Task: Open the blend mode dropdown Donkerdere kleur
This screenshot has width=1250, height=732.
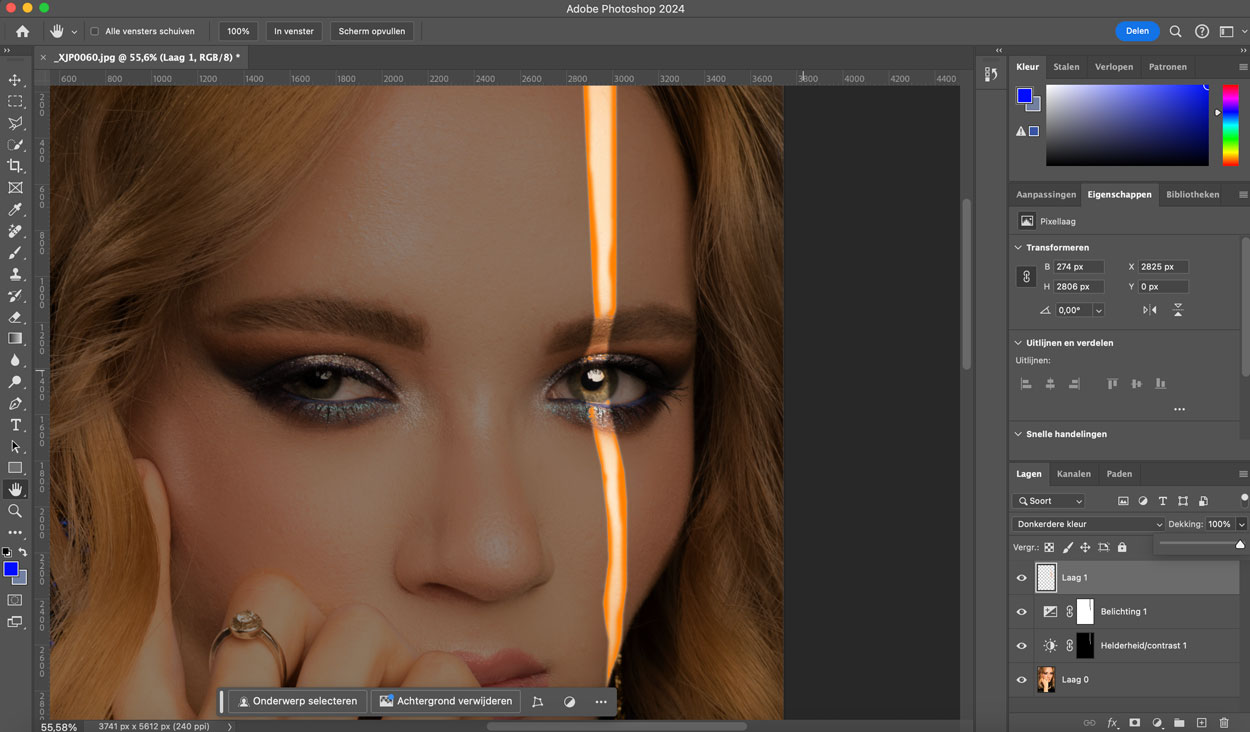Action: pos(1087,524)
